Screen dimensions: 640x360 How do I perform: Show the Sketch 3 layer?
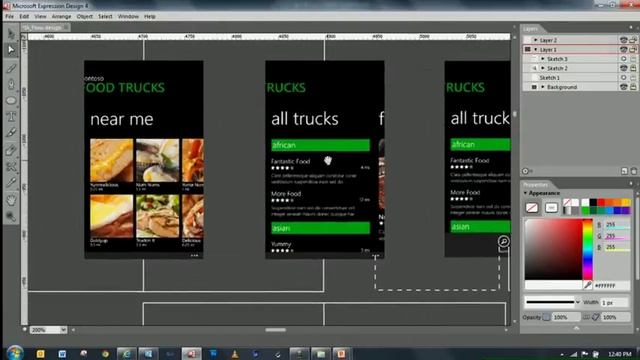[x=623, y=59]
